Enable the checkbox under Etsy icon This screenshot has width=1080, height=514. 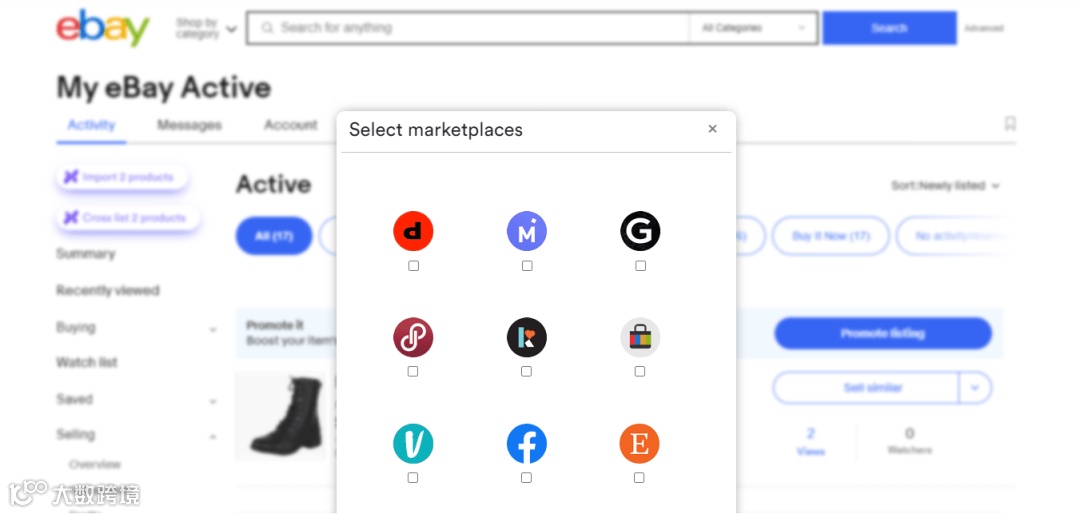click(640, 478)
